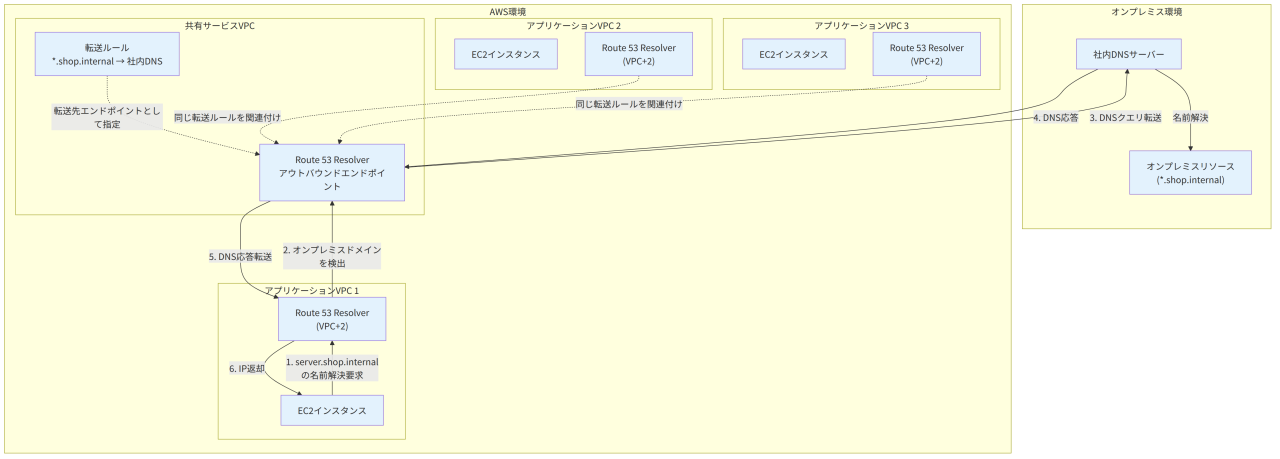Viewport: 1280px width, 459px height.
Task: Select Route 53 Resolver in アプリケーションVPC 1
Action: coord(332,319)
